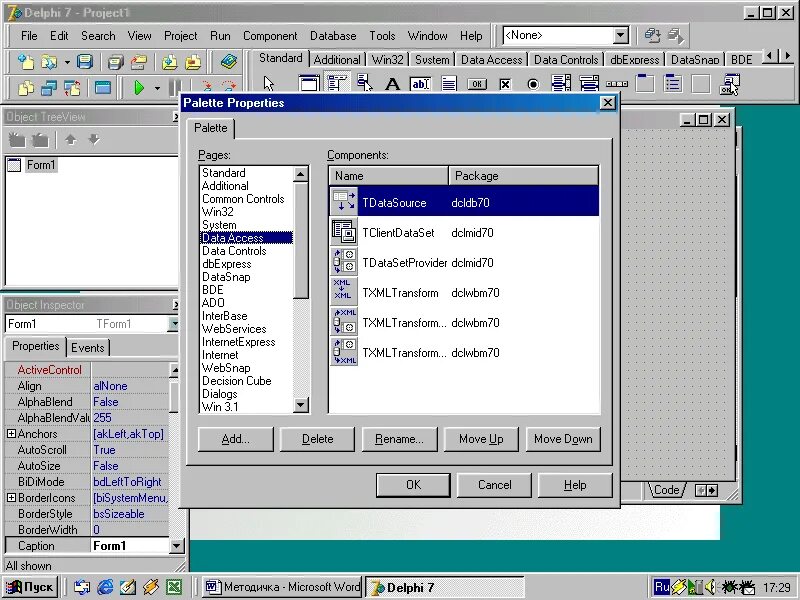Select the Button component (OK icon)
This screenshot has width=800, height=600.
pyautogui.click(x=477, y=84)
